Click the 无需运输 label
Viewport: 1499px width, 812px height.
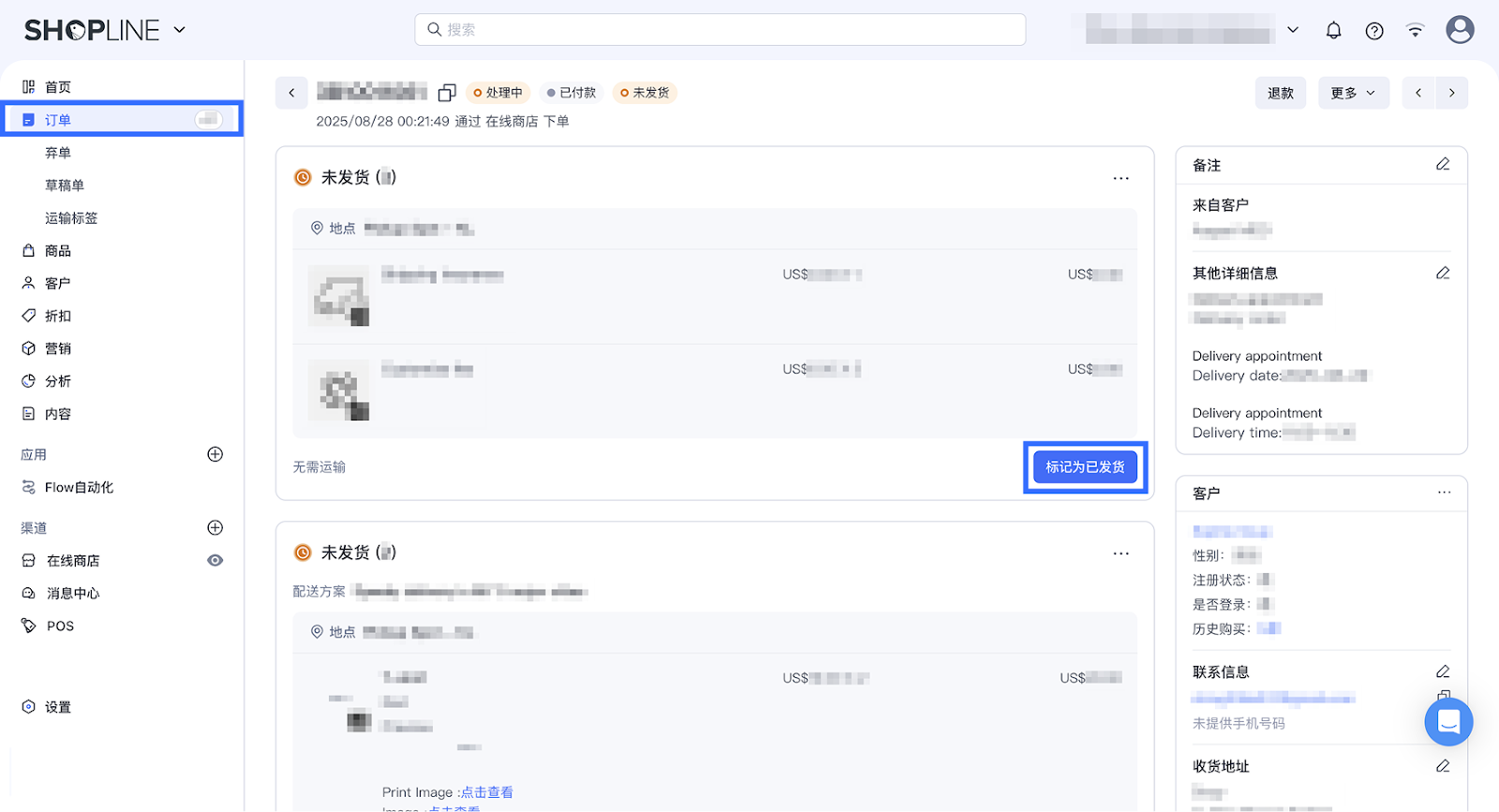pyautogui.click(x=319, y=466)
